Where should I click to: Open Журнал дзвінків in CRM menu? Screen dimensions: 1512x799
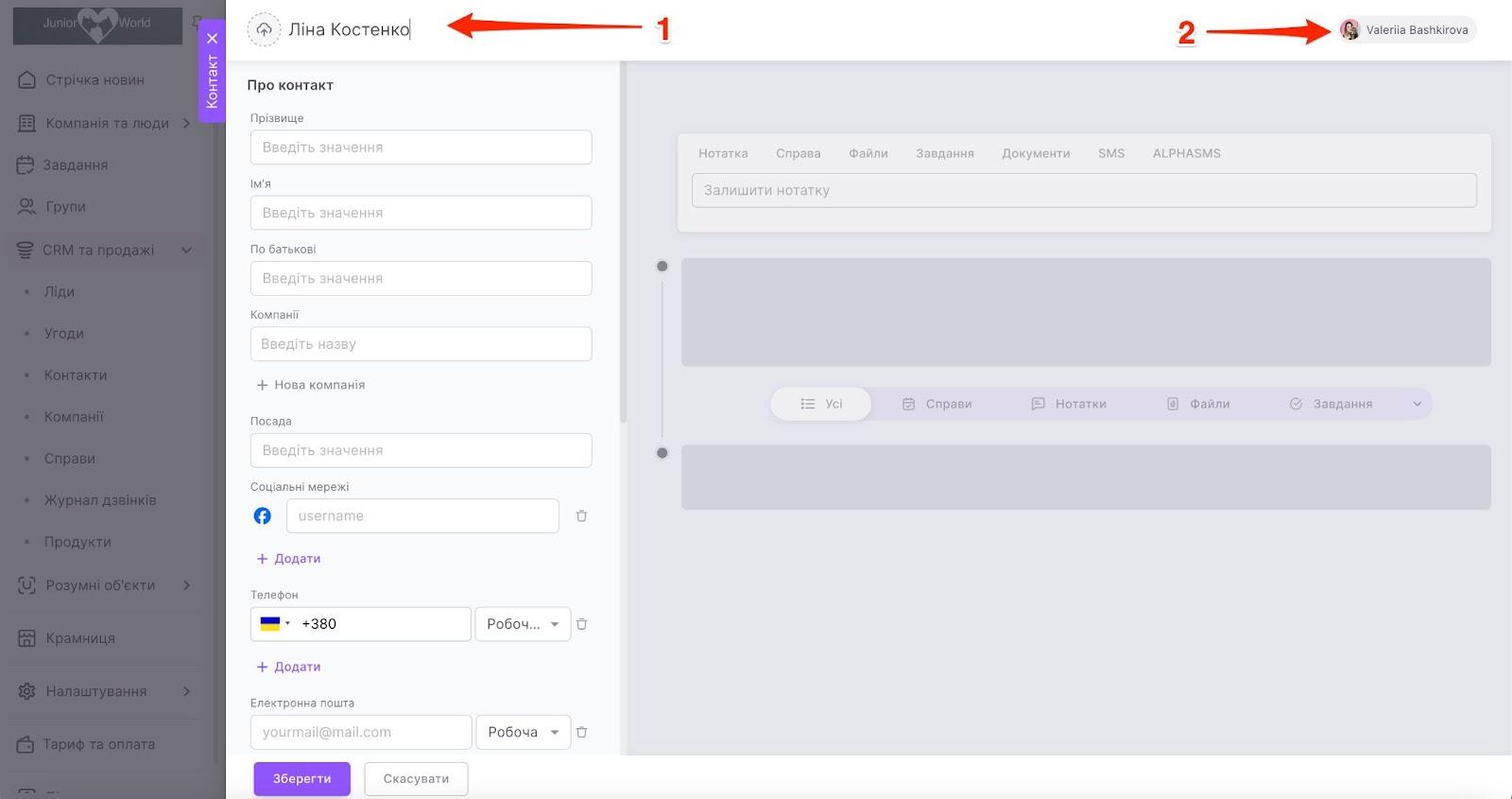[x=100, y=500]
